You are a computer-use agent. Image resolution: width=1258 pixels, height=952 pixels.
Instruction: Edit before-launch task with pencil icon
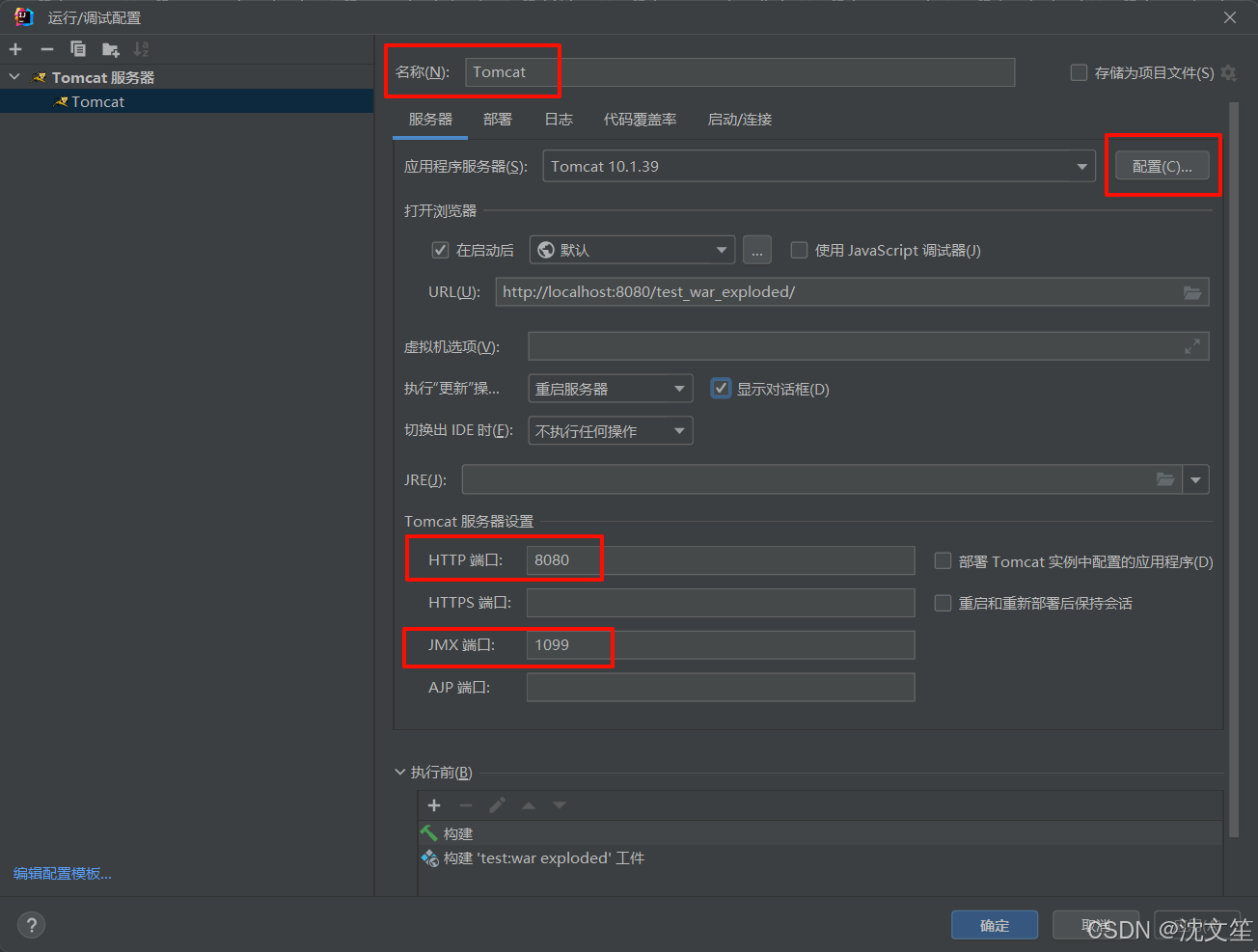pos(498,805)
